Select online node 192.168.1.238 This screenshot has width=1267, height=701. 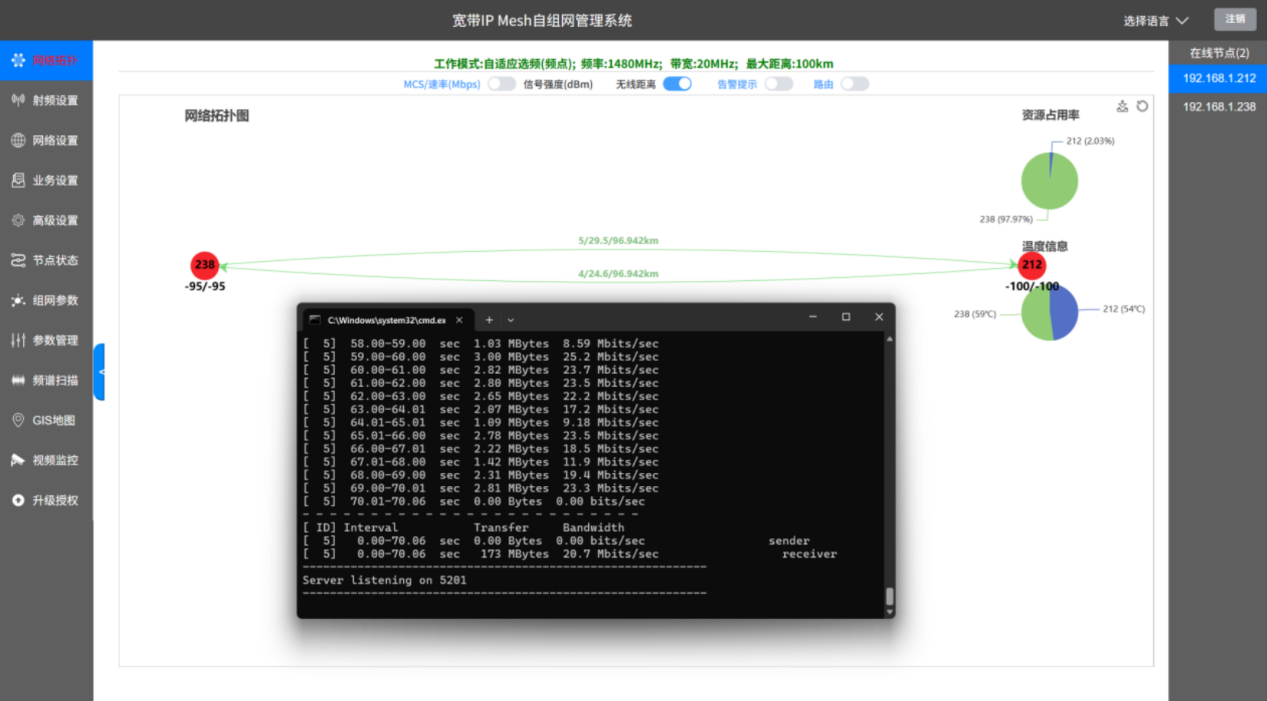point(1218,106)
